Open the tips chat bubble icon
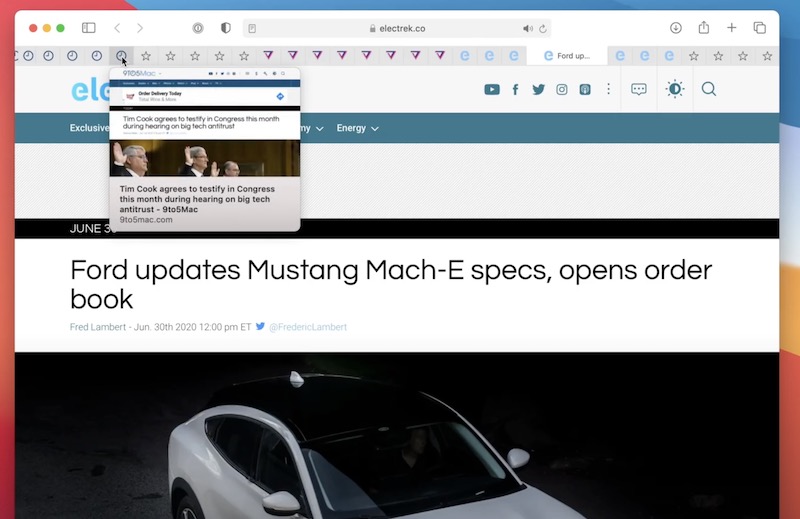 (x=639, y=89)
